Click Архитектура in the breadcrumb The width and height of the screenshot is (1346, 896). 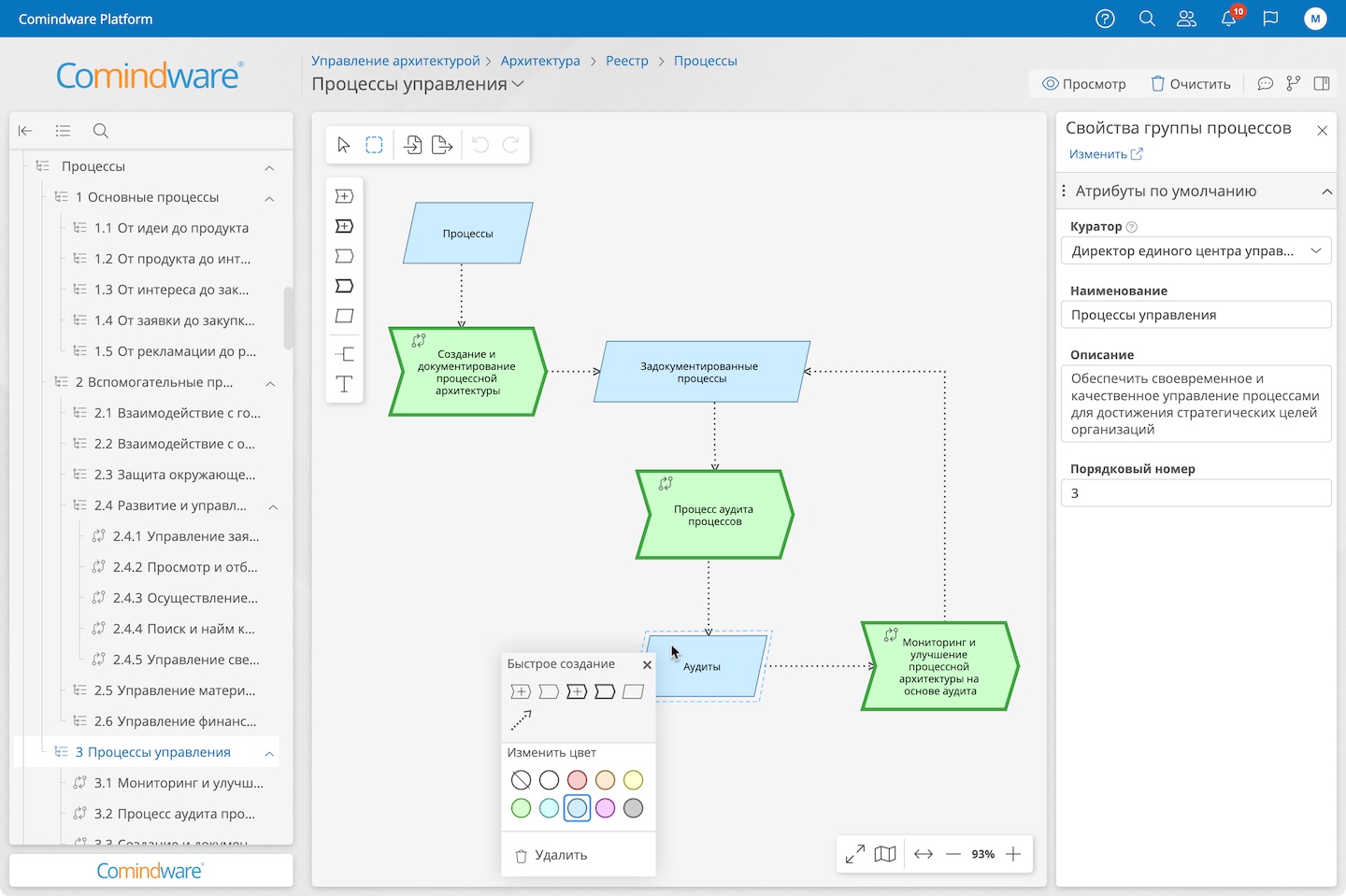[540, 61]
